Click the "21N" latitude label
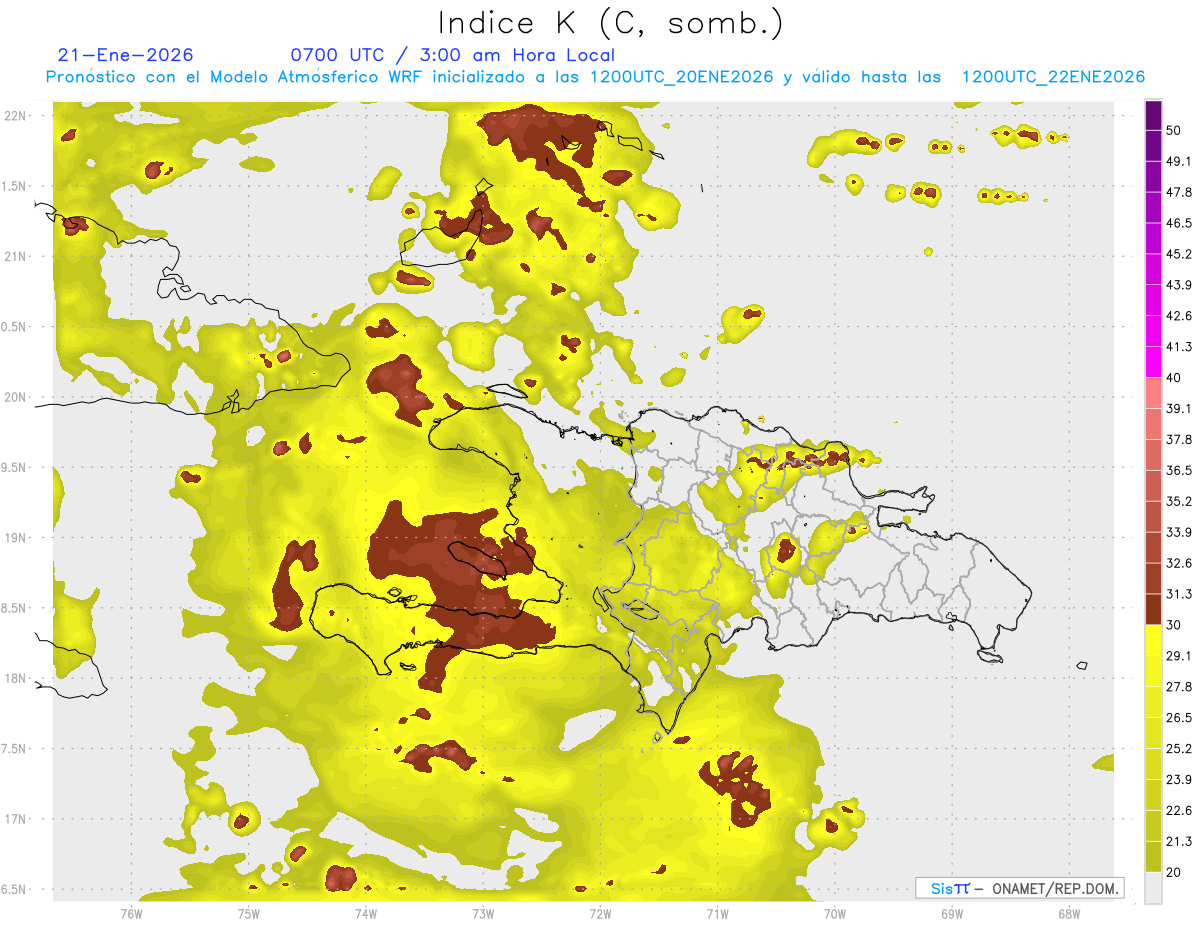The image size is (1200, 927). coord(15,256)
